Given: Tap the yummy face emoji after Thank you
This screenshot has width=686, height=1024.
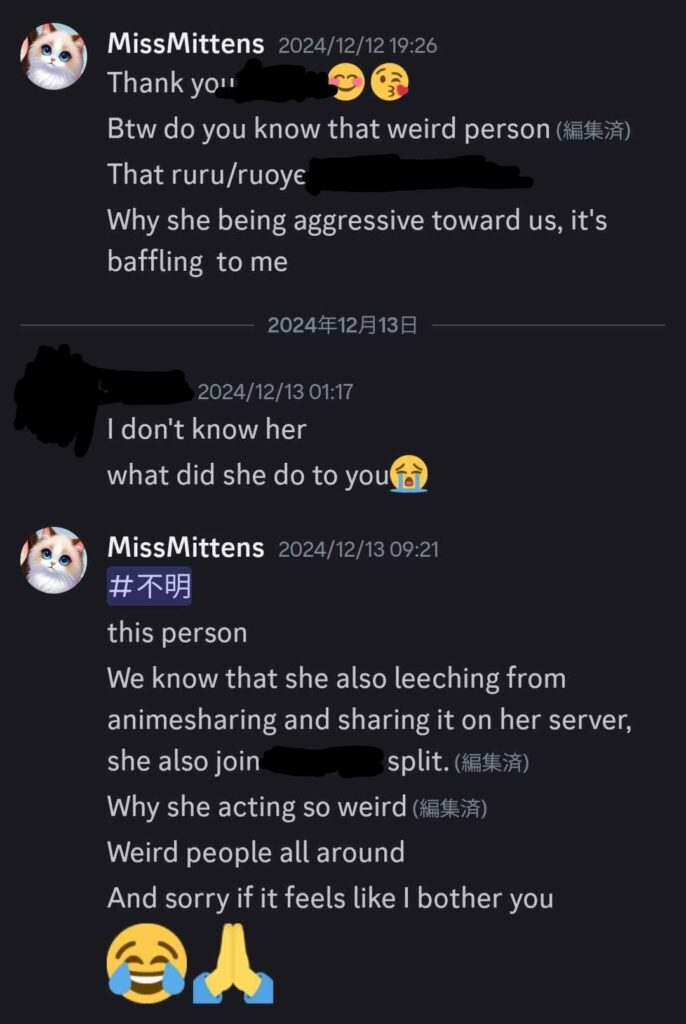Looking at the screenshot, I should tap(348, 83).
